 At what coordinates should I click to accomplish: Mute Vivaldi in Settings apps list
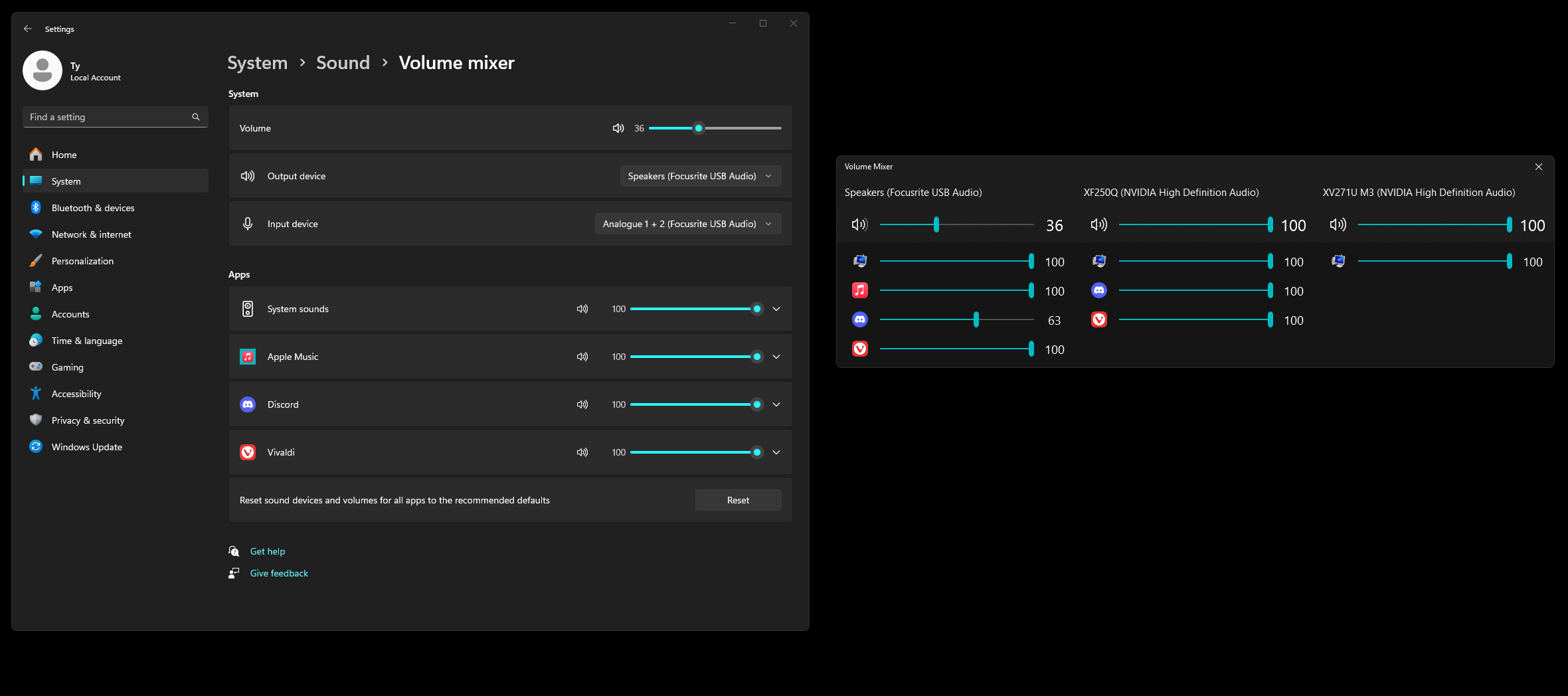[x=582, y=452]
